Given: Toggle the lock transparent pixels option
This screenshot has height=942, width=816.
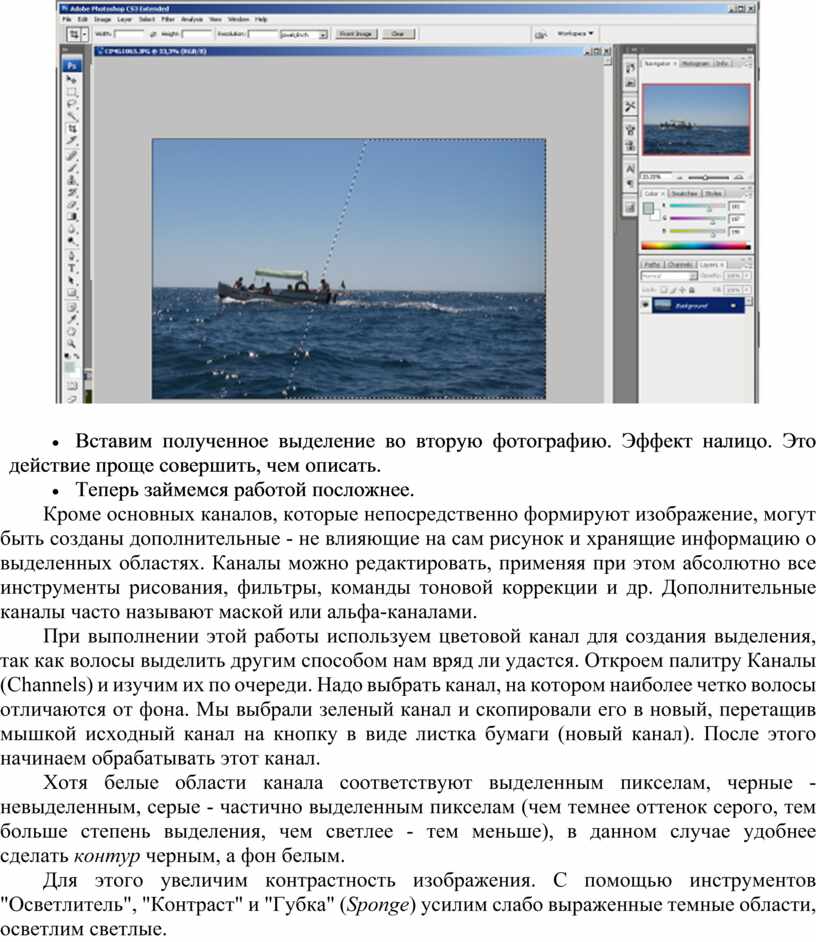Looking at the screenshot, I should click(x=662, y=288).
